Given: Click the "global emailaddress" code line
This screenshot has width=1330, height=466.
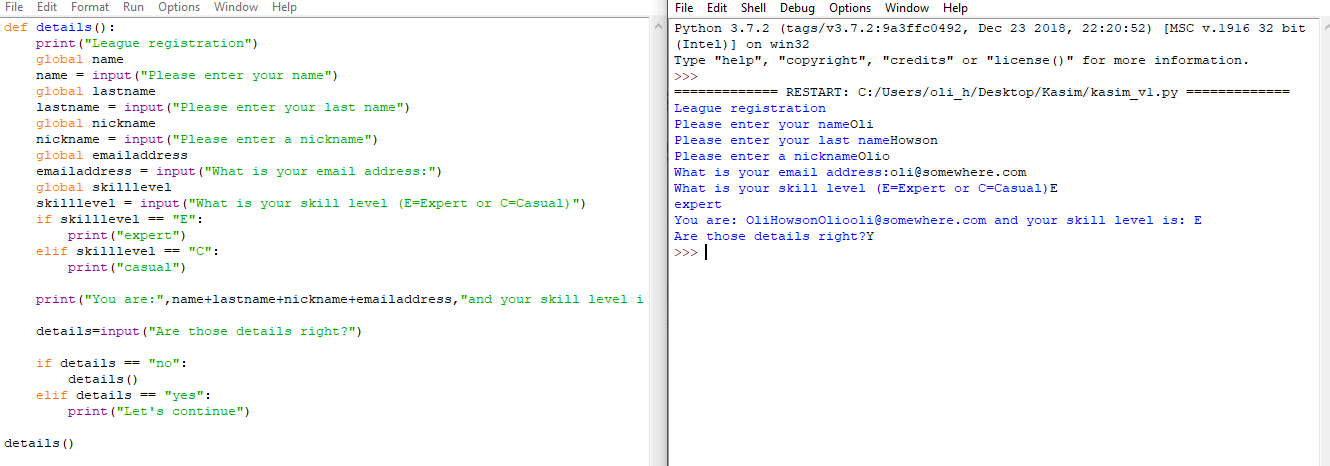Looking at the screenshot, I should pyautogui.click(x=112, y=156).
